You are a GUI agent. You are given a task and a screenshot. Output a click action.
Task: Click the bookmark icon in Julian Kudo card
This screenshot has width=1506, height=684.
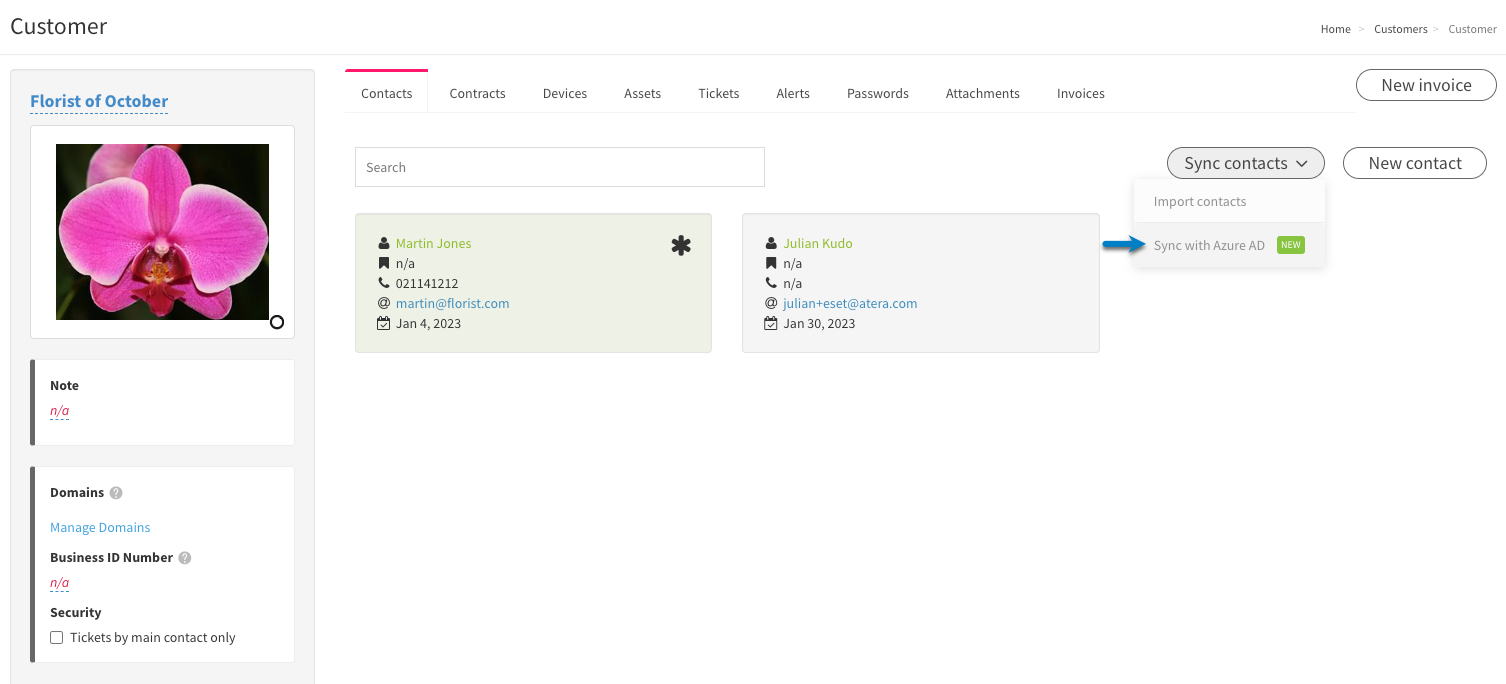(x=771, y=263)
